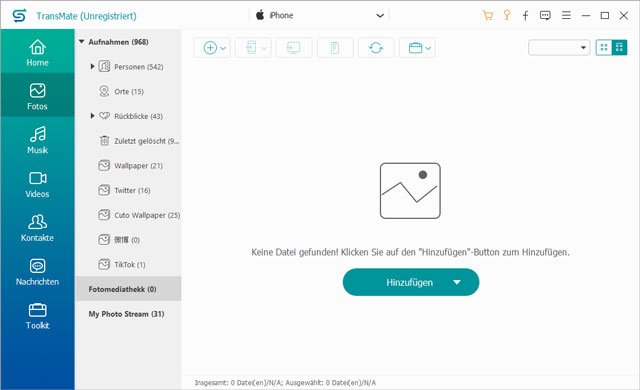
Task: Open the shopping cart purchase icon
Action: click(x=487, y=16)
